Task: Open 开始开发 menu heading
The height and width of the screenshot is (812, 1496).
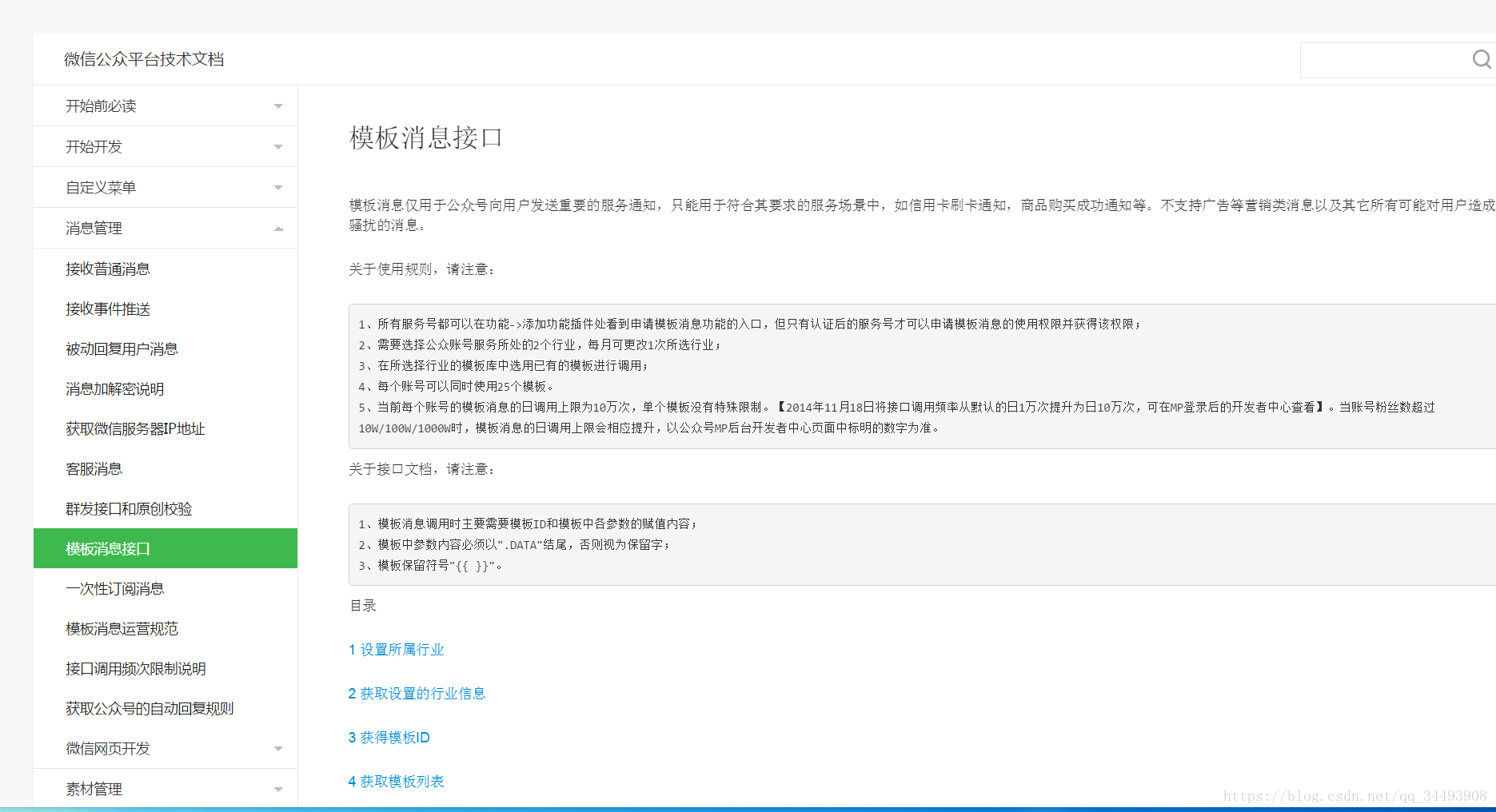Action: (94, 147)
